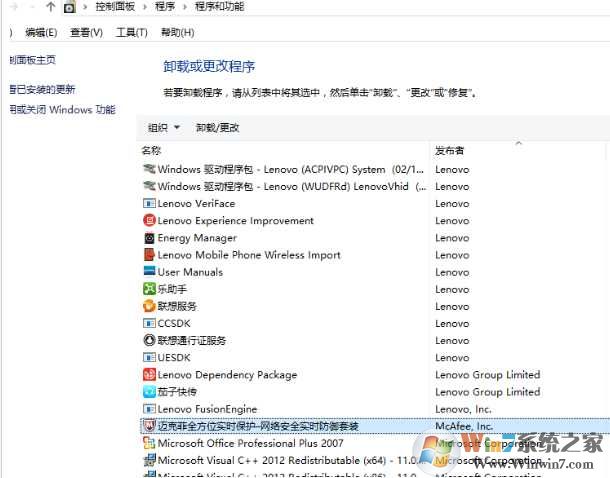Screen dimensions: 610x478
Task: Click the Up arrow navigation button
Action: coord(50,6)
